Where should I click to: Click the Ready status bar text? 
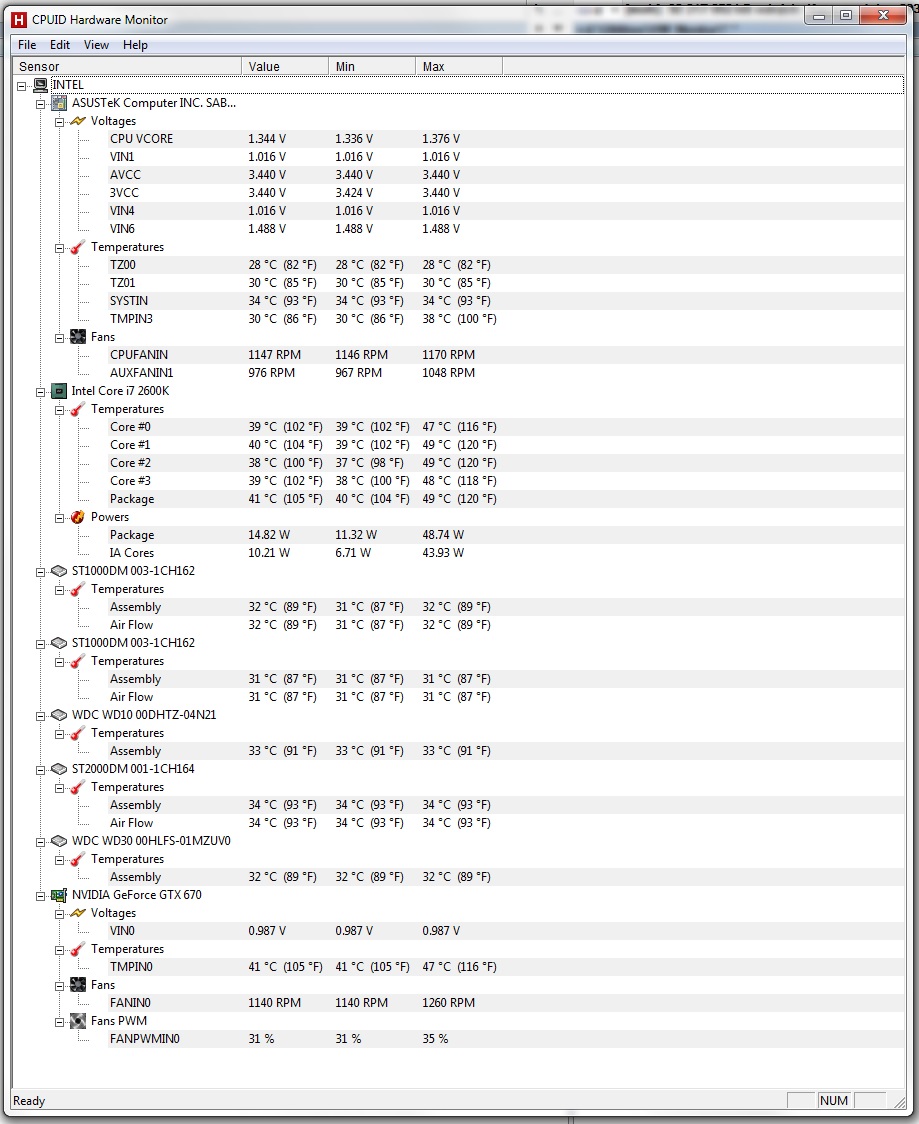(29, 1101)
